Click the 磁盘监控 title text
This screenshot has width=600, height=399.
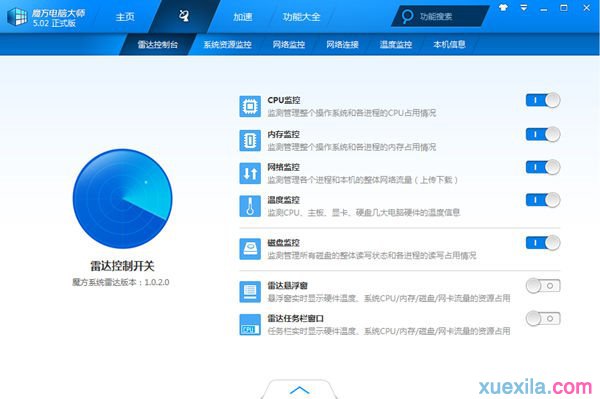tap(284, 243)
